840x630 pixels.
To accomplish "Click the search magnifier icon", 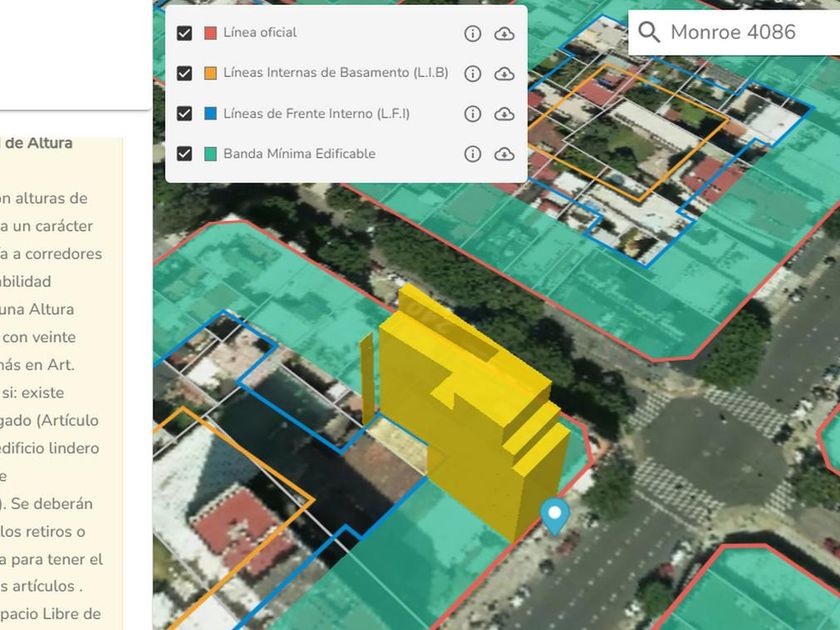I will pyautogui.click(x=649, y=32).
